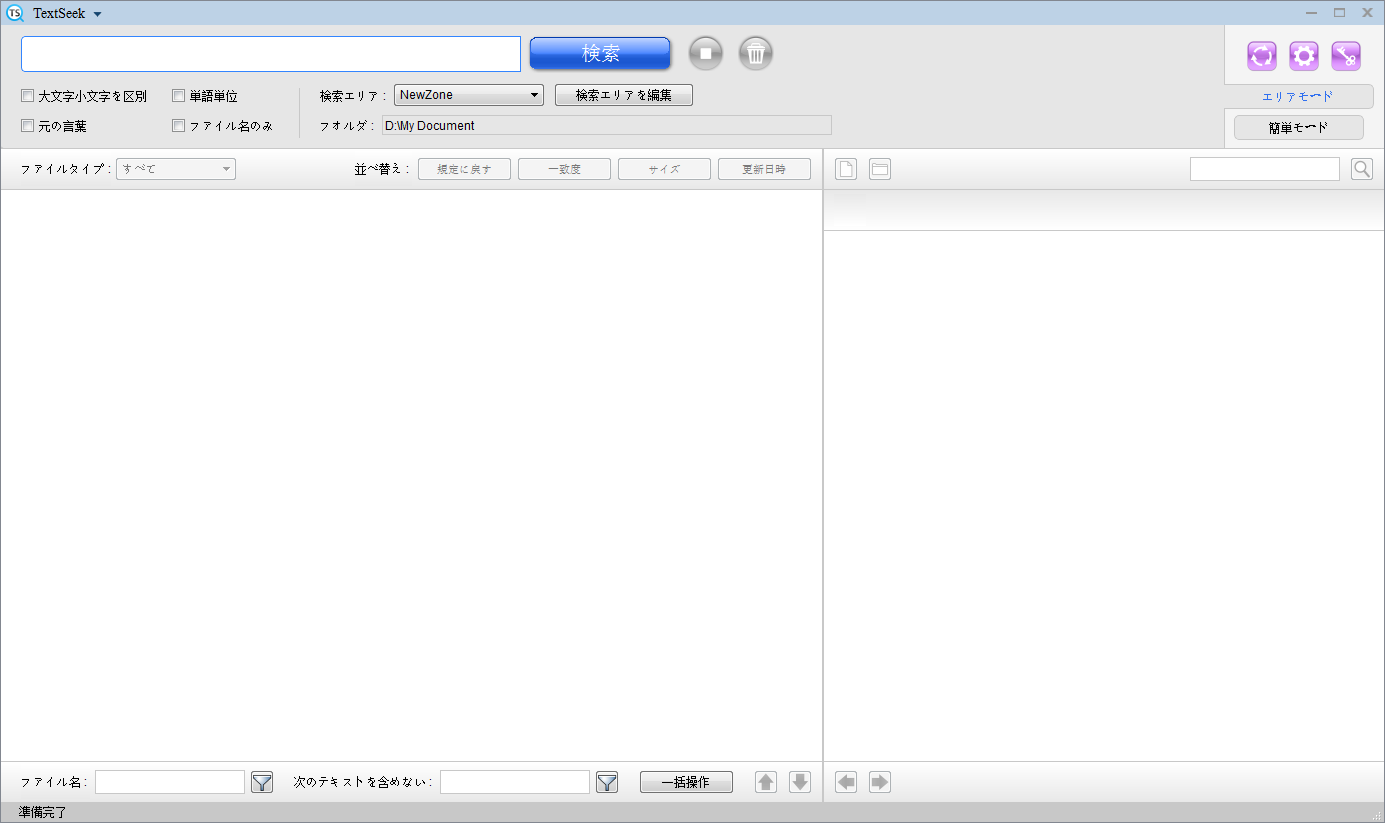
Task: Click the exclude-text filter funnel icon
Action: click(x=607, y=782)
